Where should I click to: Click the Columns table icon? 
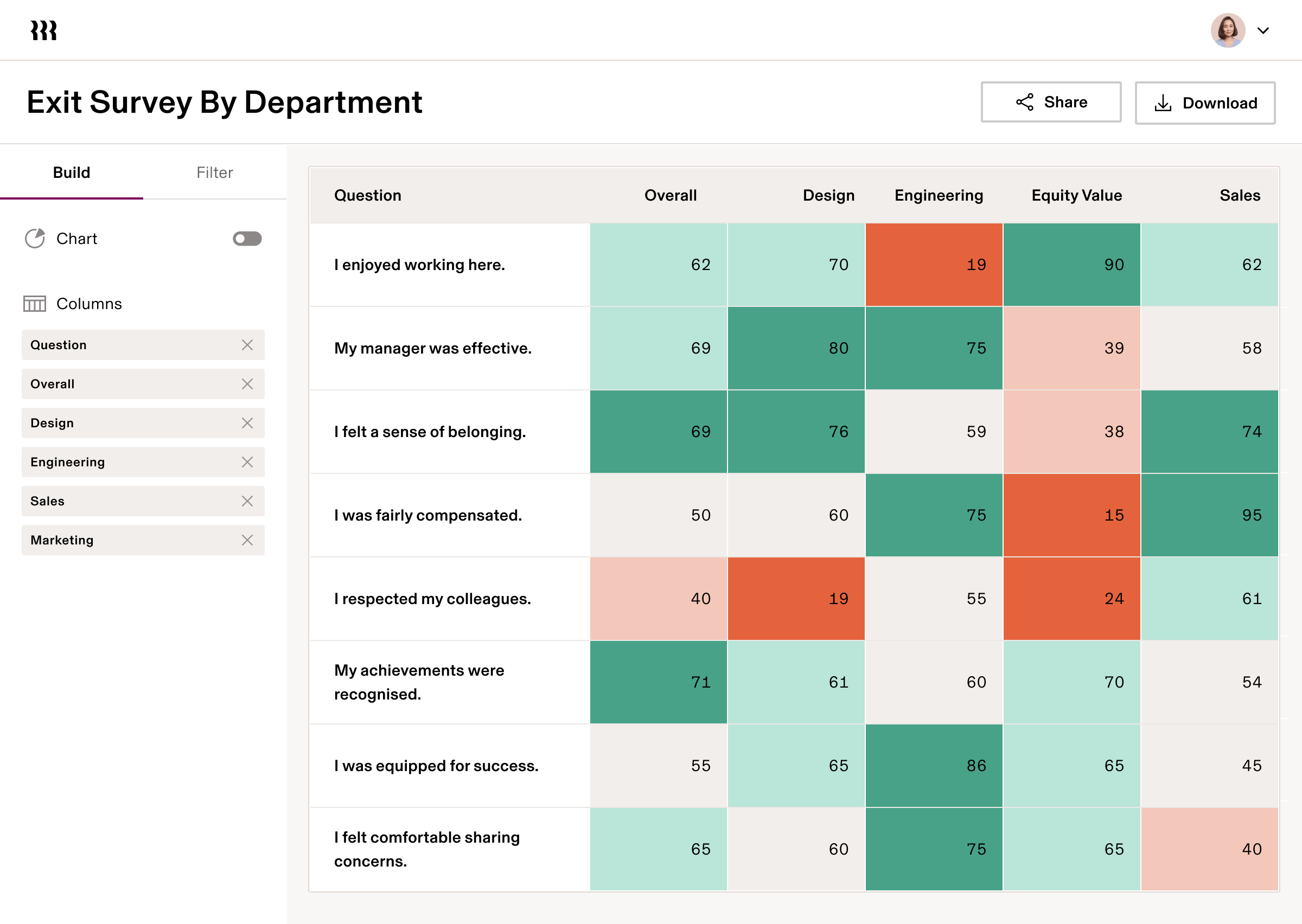[x=34, y=304]
